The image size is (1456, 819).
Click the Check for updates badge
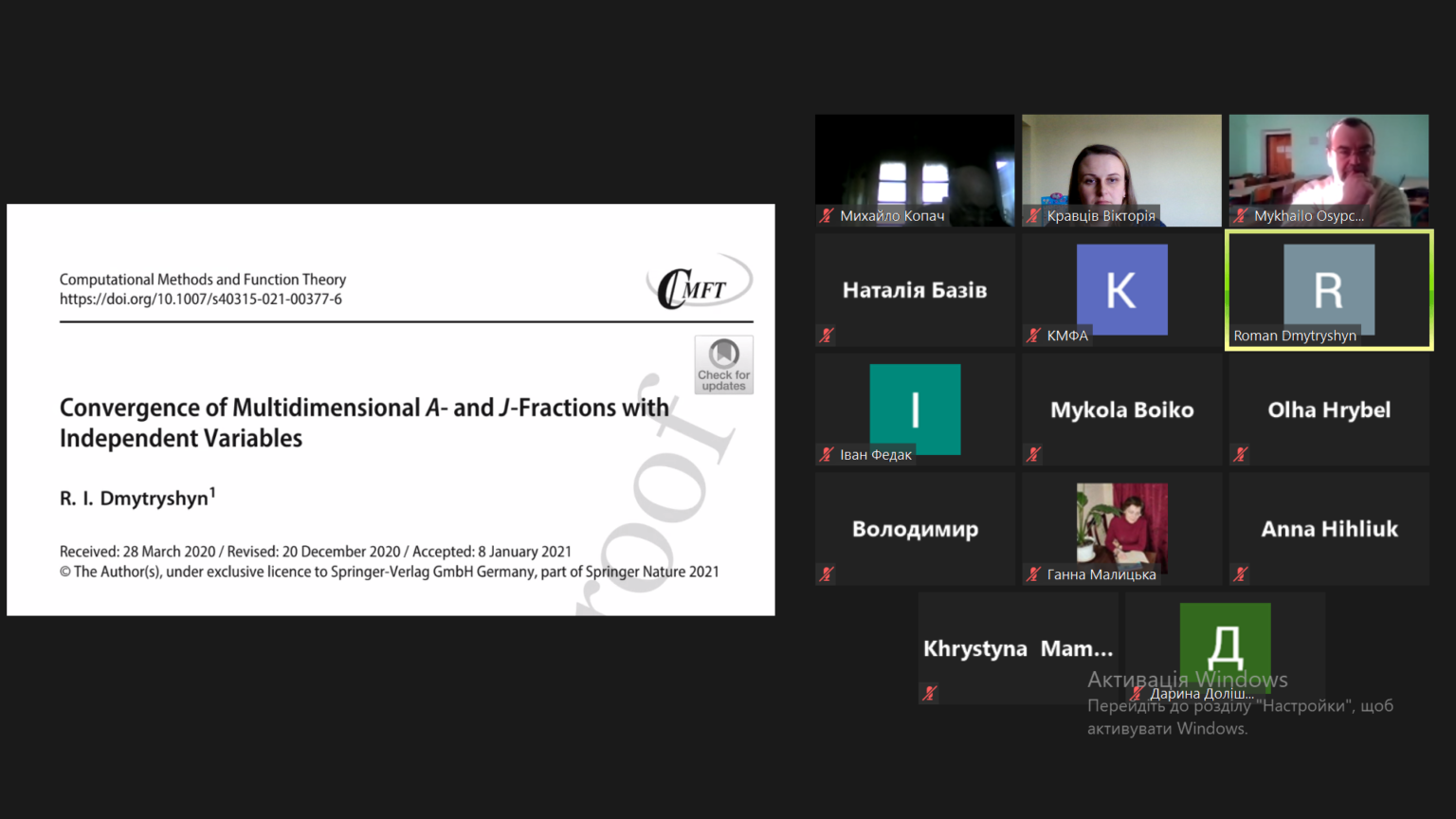(x=723, y=365)
